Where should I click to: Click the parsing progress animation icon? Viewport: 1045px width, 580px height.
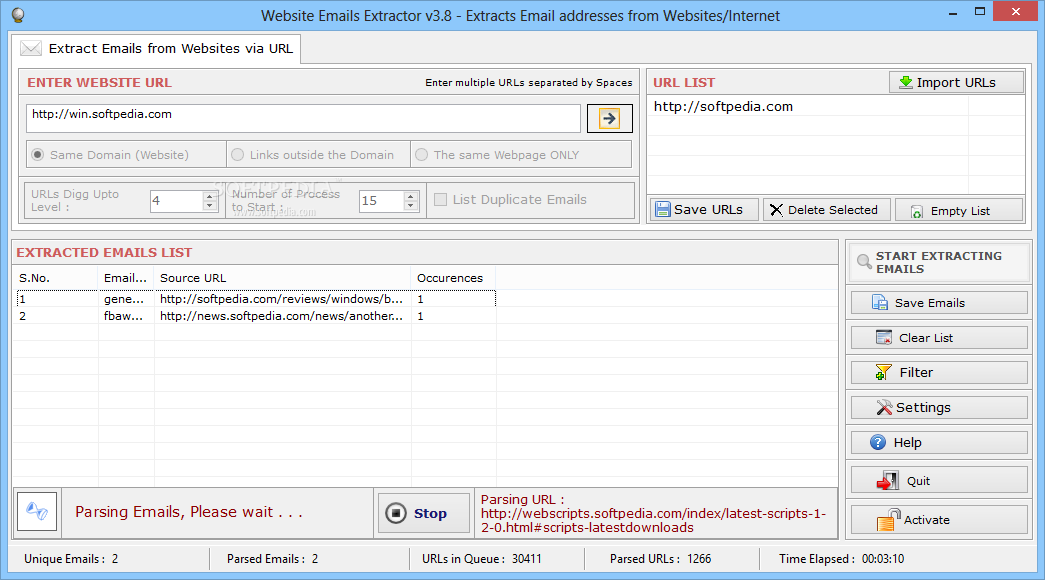(37, 511)
